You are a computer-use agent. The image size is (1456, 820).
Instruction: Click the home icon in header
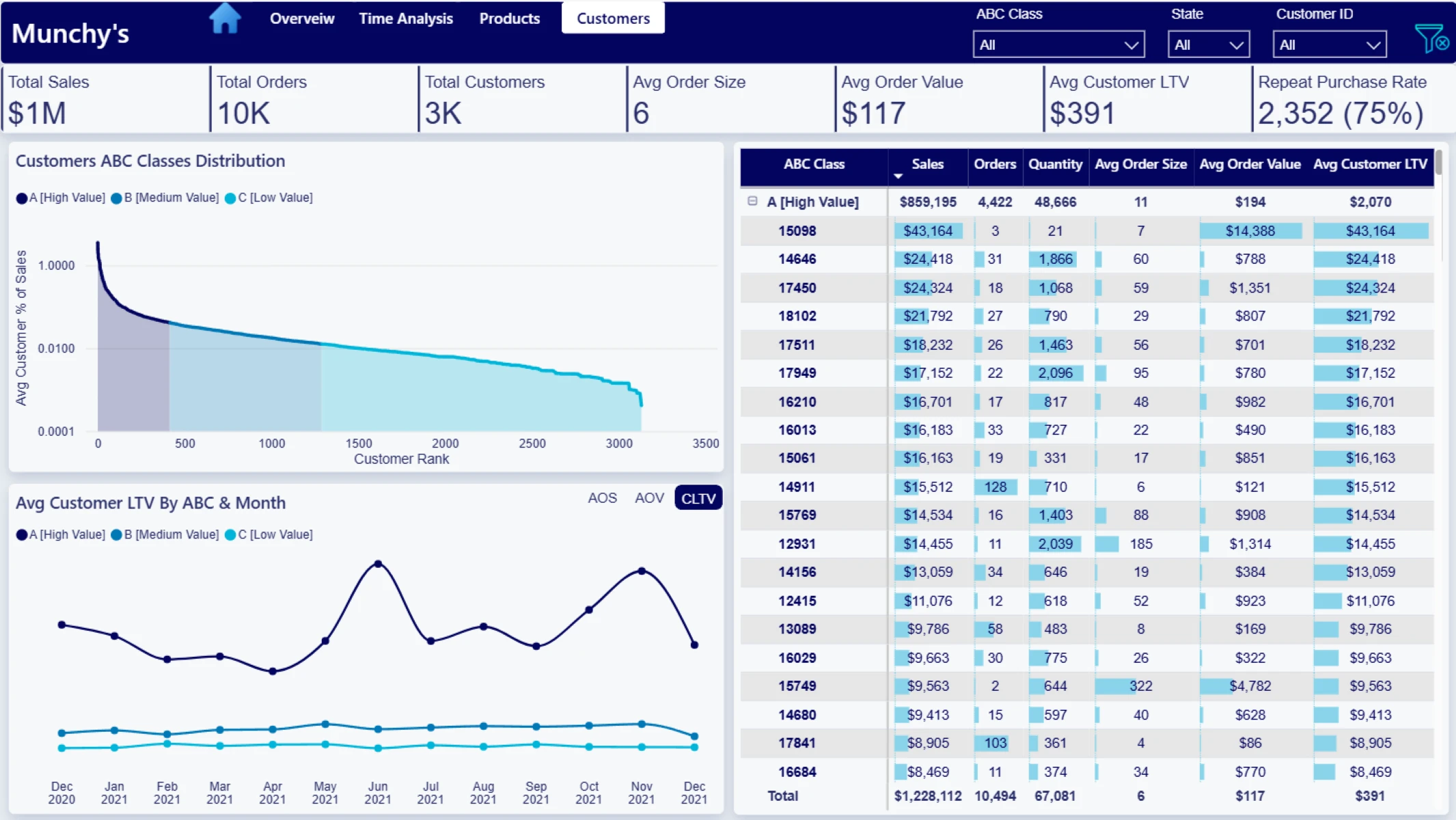pyautogui.click(x=225, y=18)
